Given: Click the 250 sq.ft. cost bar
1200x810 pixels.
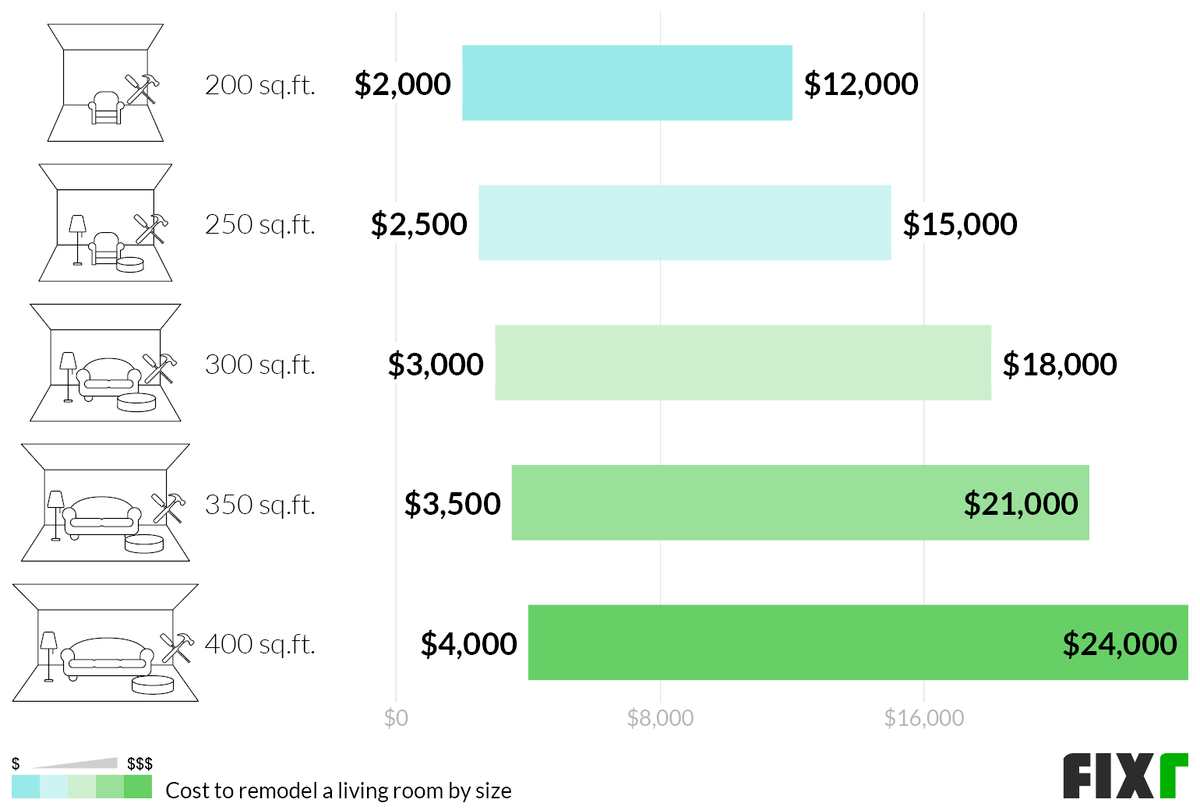Looking at the screenshot, I should pos(684,223).
